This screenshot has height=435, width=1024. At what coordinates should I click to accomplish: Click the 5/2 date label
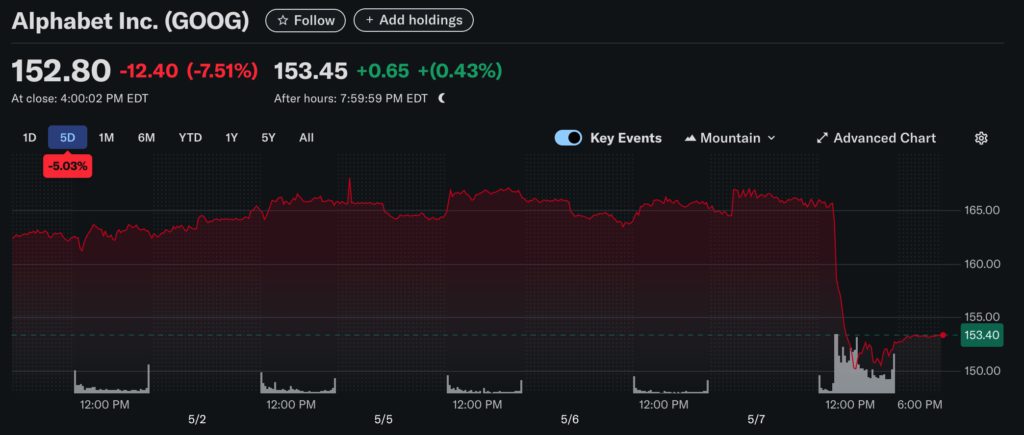click(x=197, y=419)
